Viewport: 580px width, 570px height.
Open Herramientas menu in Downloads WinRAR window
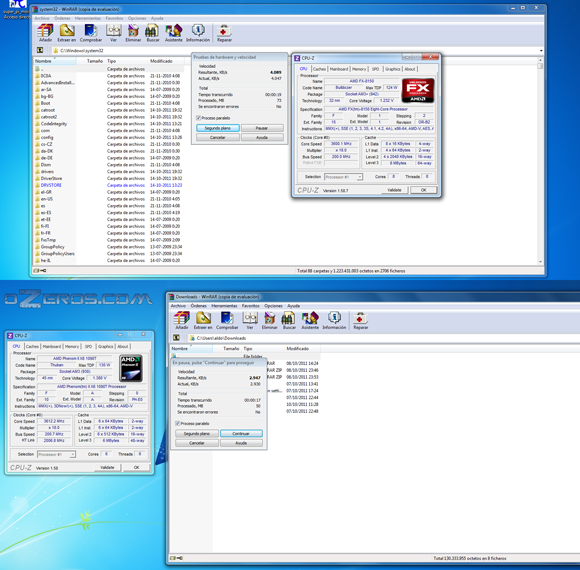click(x=224, y=306)
